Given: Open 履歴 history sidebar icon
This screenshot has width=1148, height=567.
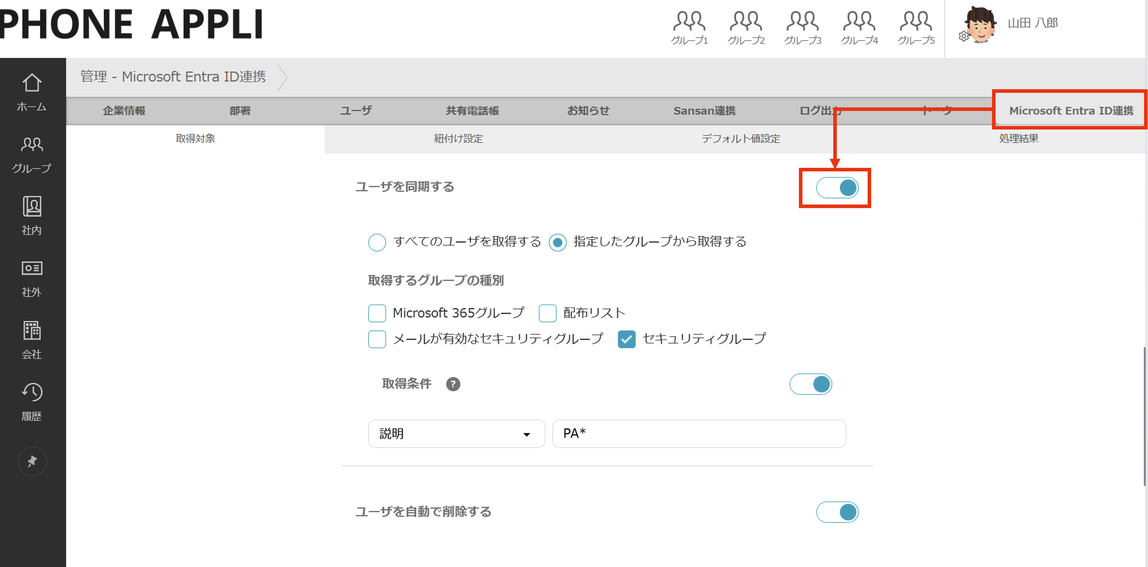Looking at the screenshot, I should 32,401.
